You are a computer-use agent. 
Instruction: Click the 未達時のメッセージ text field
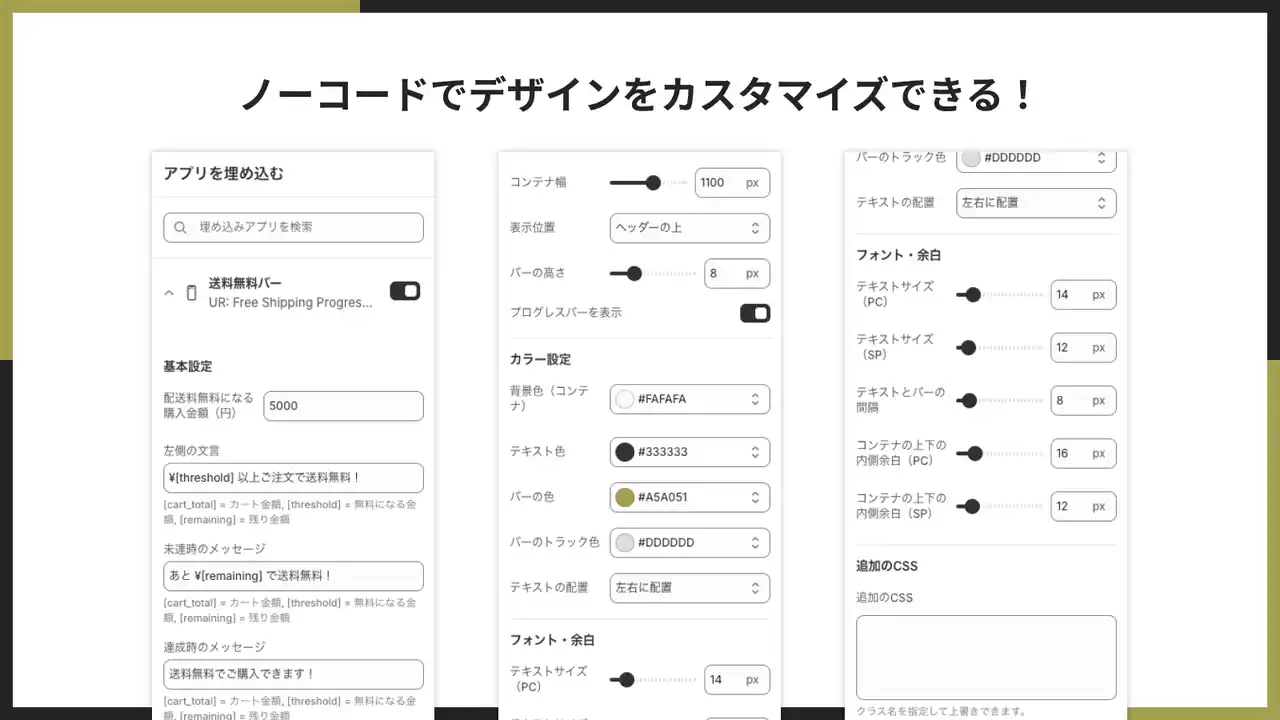pyautogui.click(x=293, y=576)
